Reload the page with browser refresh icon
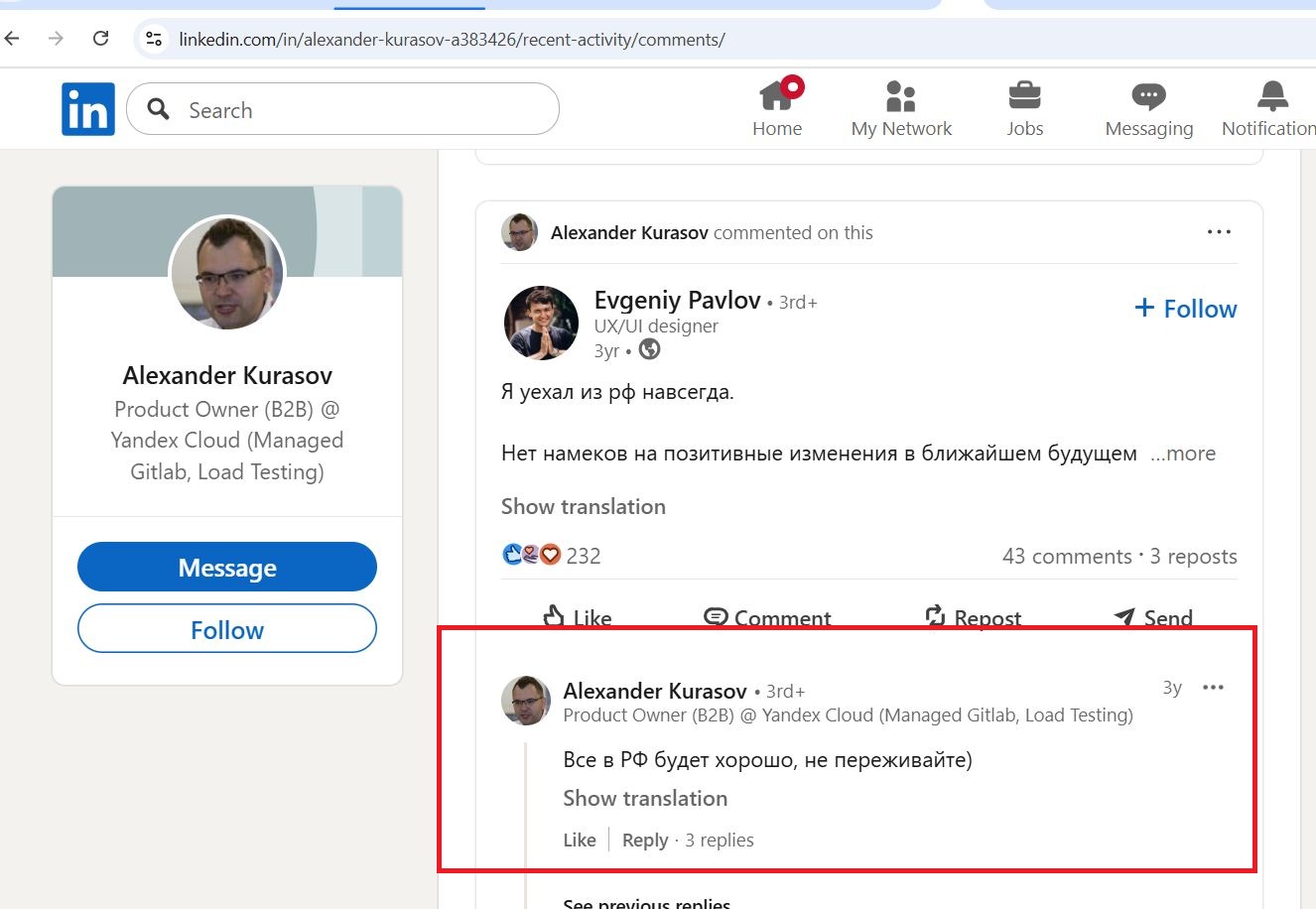The height and width of the screenshot is (909, 1316). point(100,39)
